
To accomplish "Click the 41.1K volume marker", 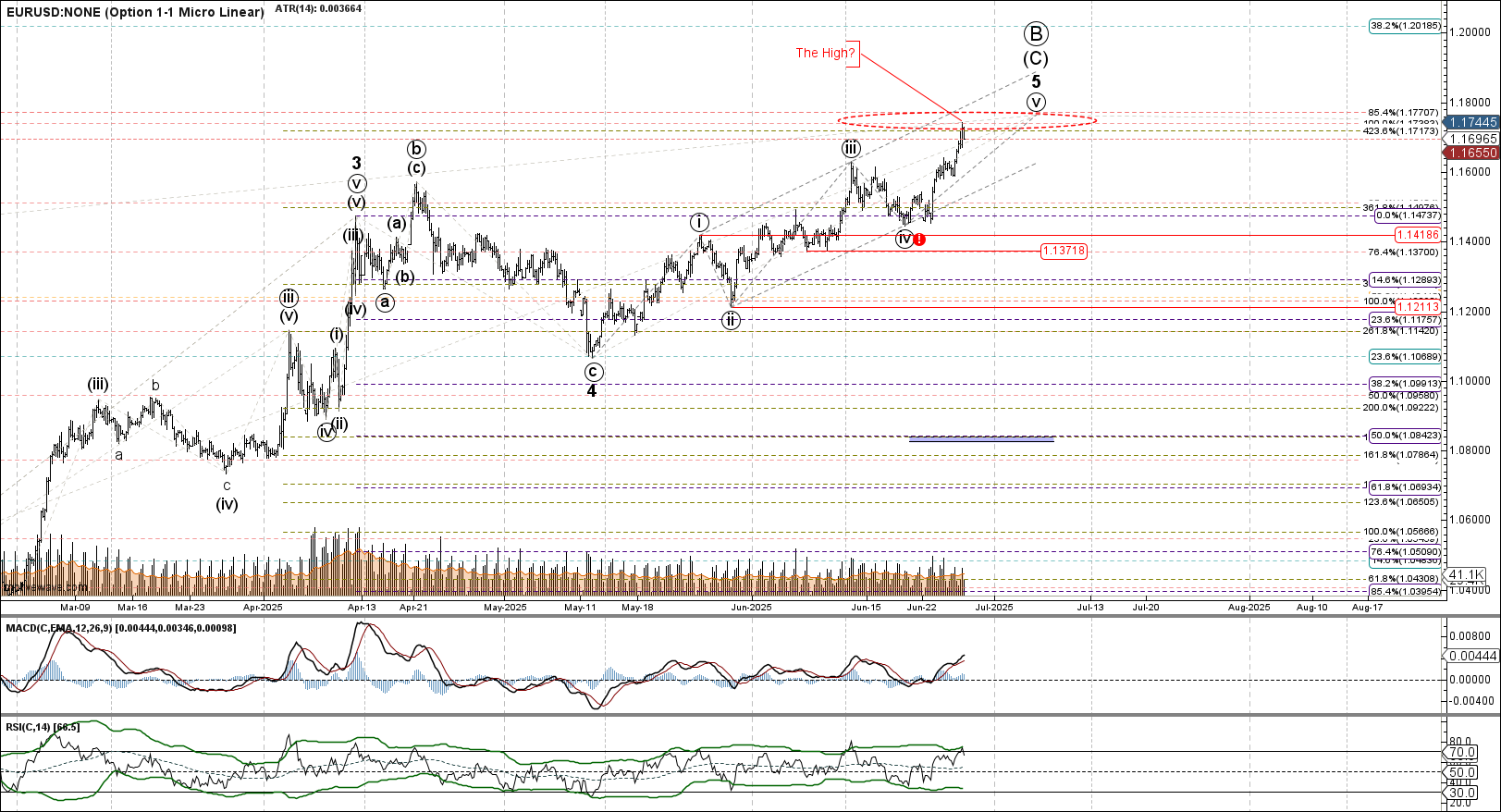I will (x=1466, y=574).
